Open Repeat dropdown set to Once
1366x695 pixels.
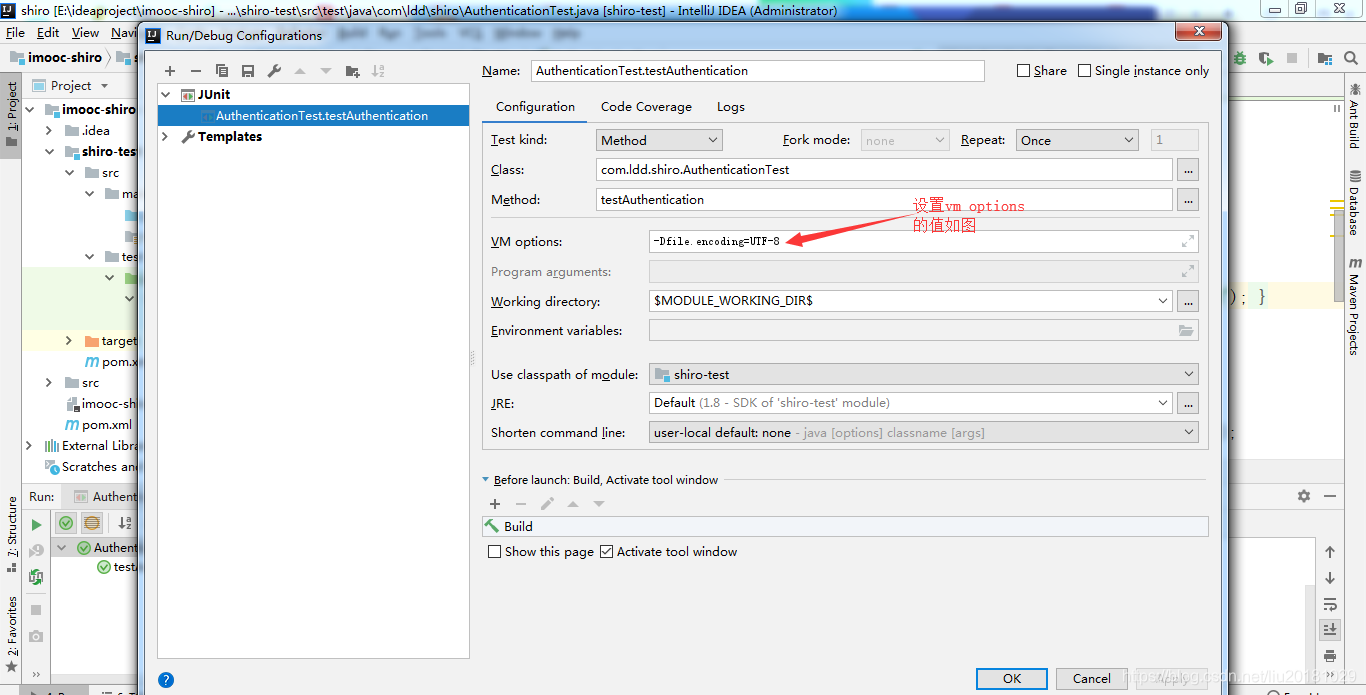pos(1077,141)
